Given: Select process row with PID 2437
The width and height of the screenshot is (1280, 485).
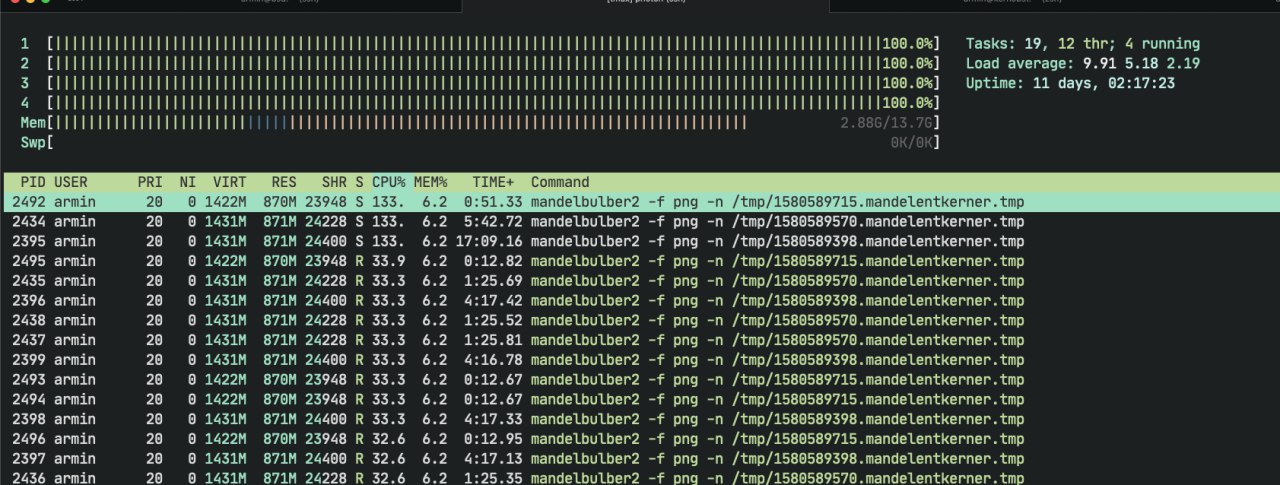Looking at the screenshot, I should 640,340.
